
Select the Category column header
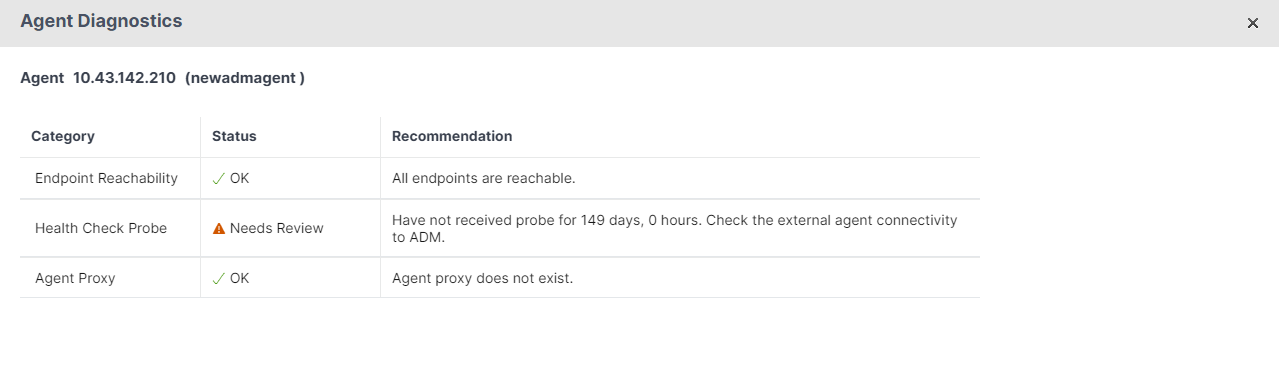click(63, 136)
